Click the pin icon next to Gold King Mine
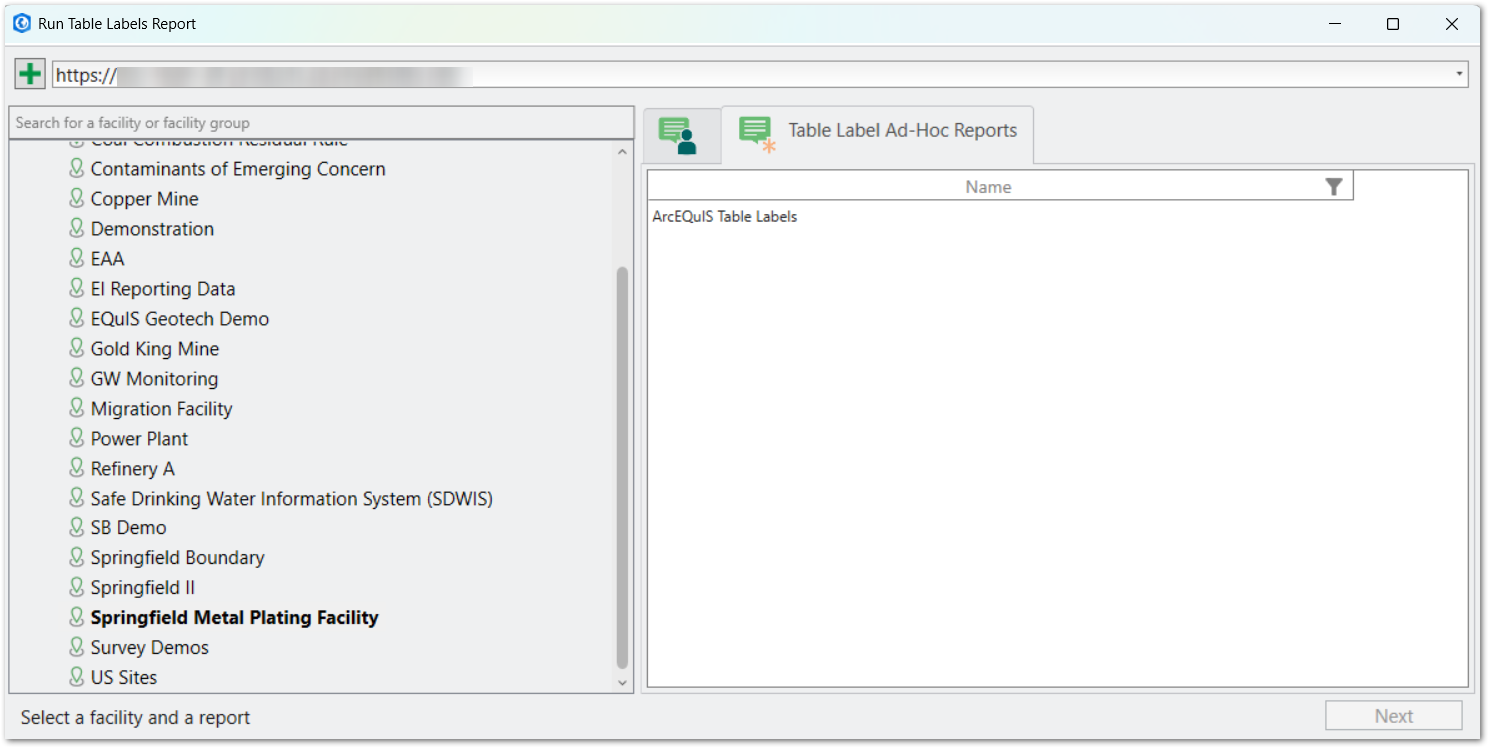 tap(78, 348)
